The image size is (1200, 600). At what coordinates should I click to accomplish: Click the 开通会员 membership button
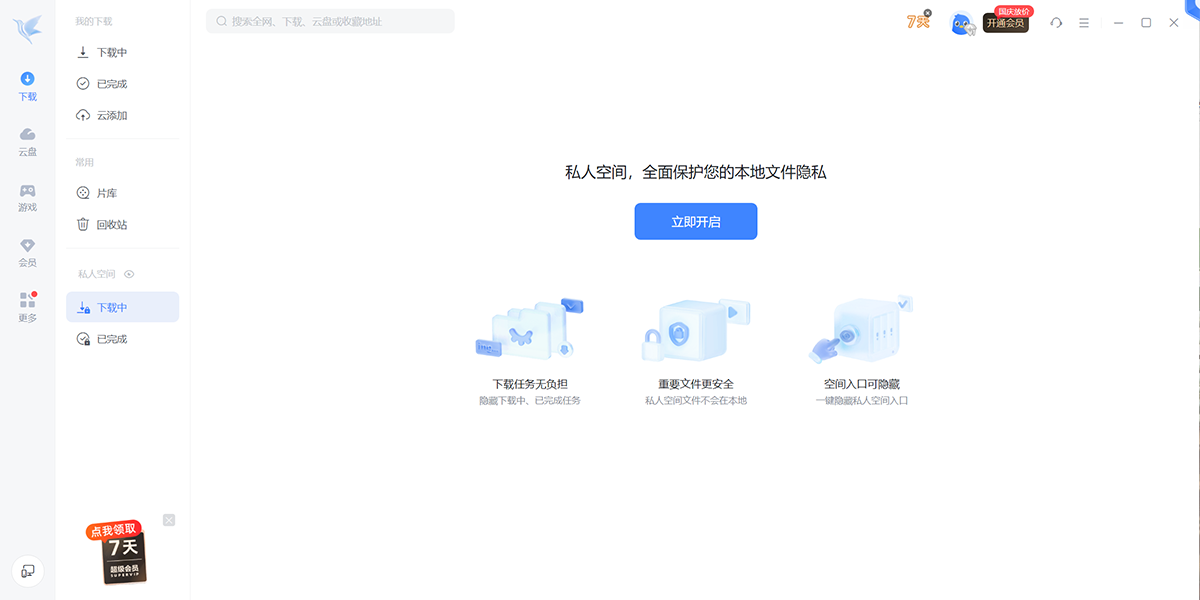click(x=1006, y=25)
